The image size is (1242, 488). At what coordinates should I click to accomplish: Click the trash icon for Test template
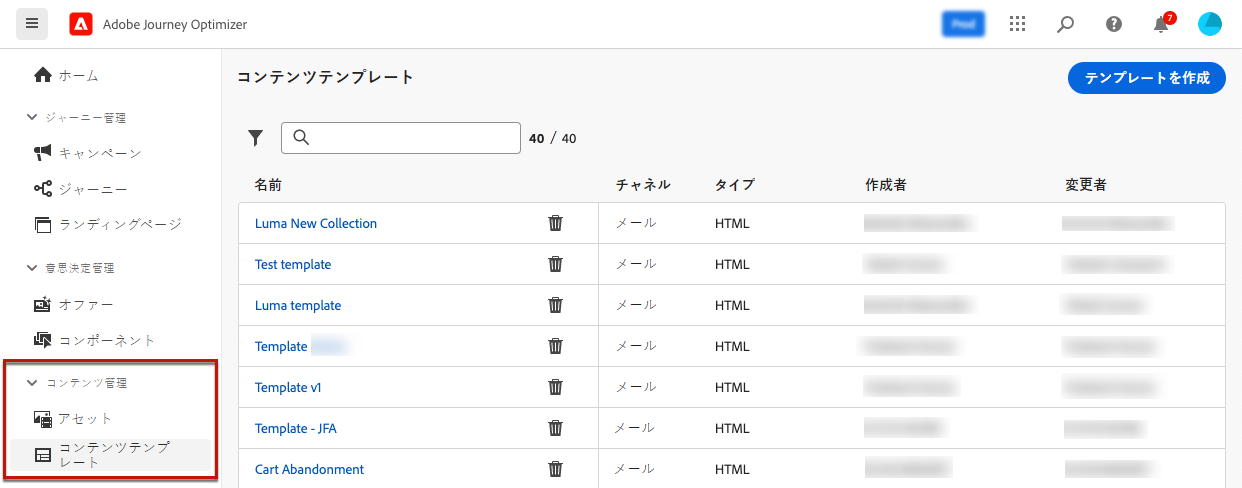pyautogui.click(x=556, y=264)
